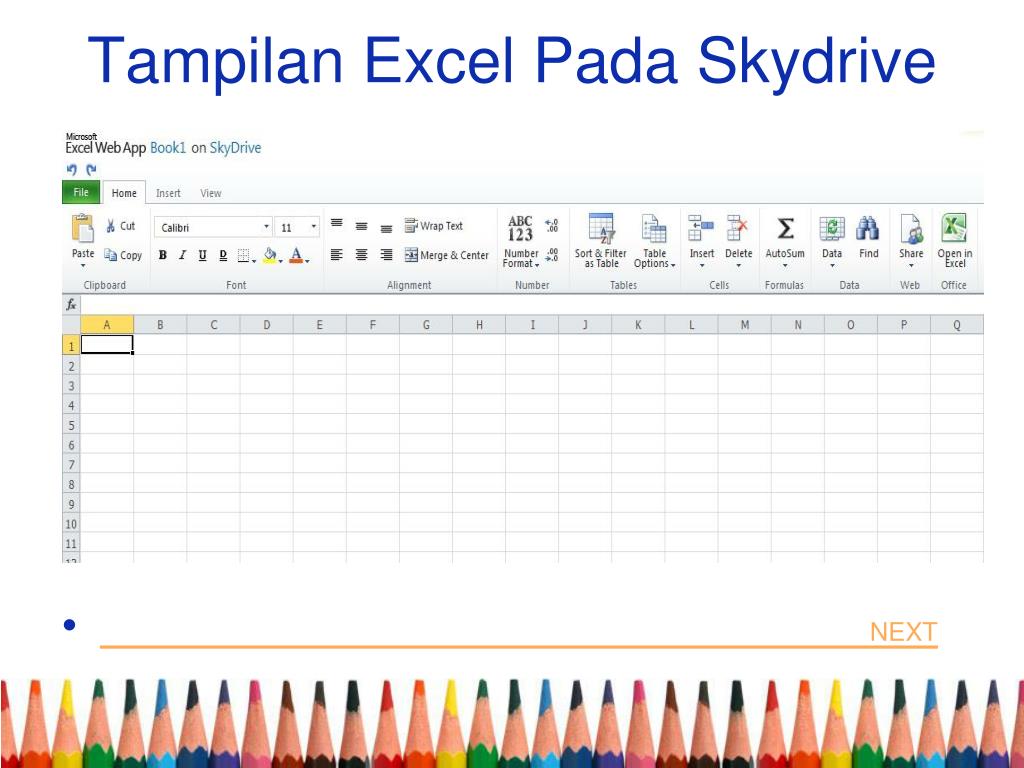Switch to the Insert tab
1024x768 pixels.
pyautogui.click(x=168, y=193)
